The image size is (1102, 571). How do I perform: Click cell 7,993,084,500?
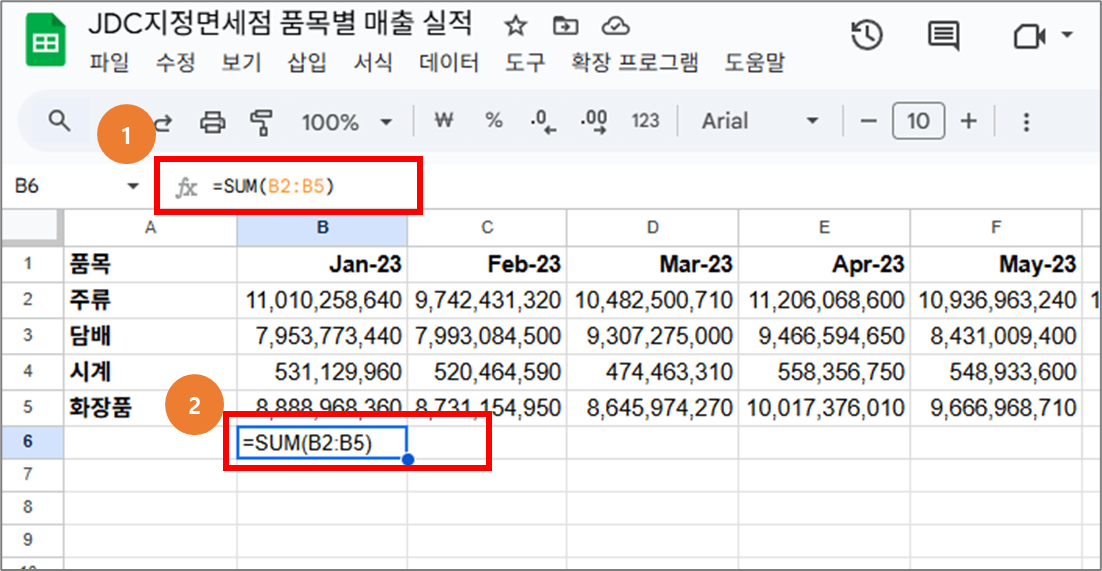[487, 336]
